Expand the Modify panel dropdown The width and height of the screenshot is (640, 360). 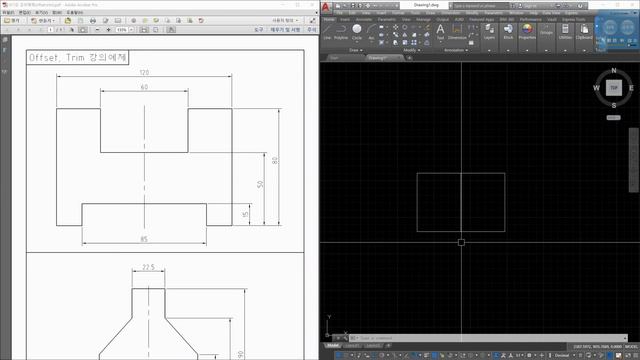tap(411, 50)
